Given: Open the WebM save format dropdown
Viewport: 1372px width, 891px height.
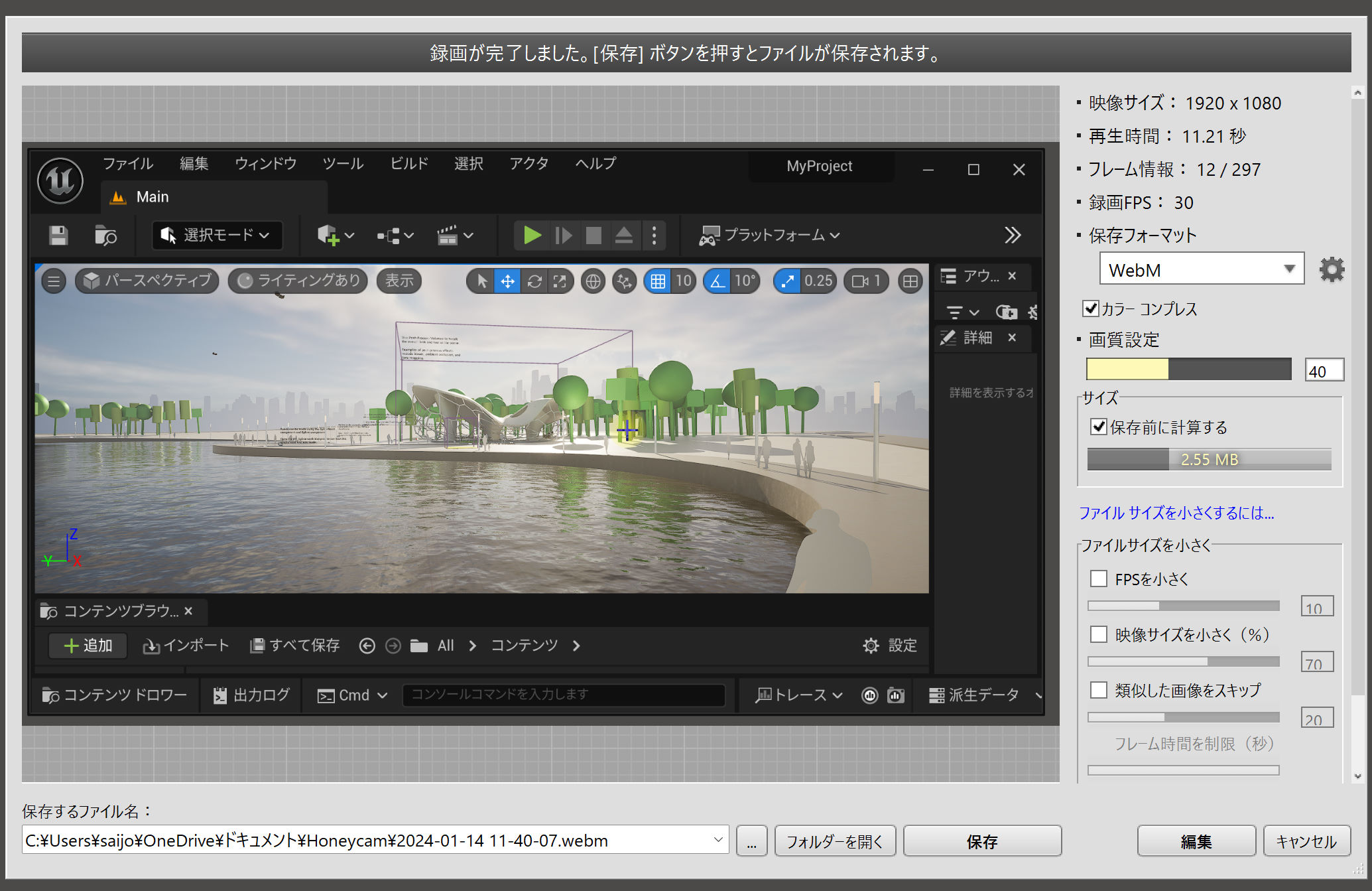Looking at the screenshot, I should click(1202, 269).
